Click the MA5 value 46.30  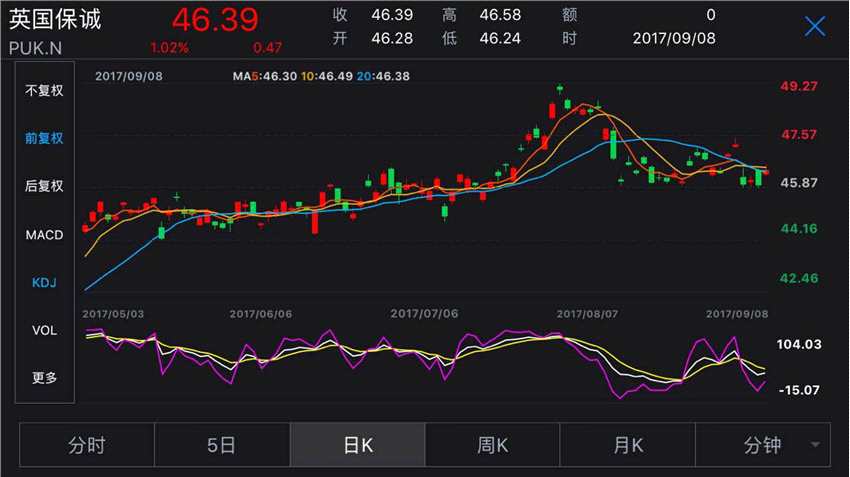(279, 76)
